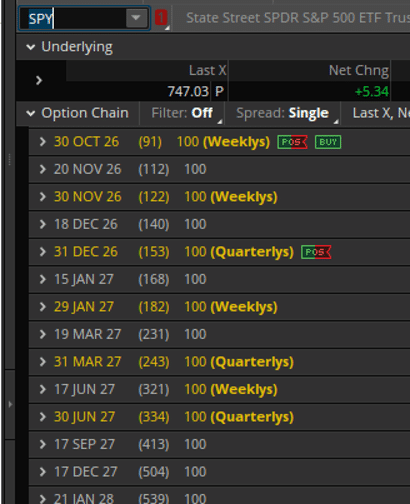410x504 pixels.
Task: Click the BUY badge on 30 OCT 26
Action: pos(328,142)
